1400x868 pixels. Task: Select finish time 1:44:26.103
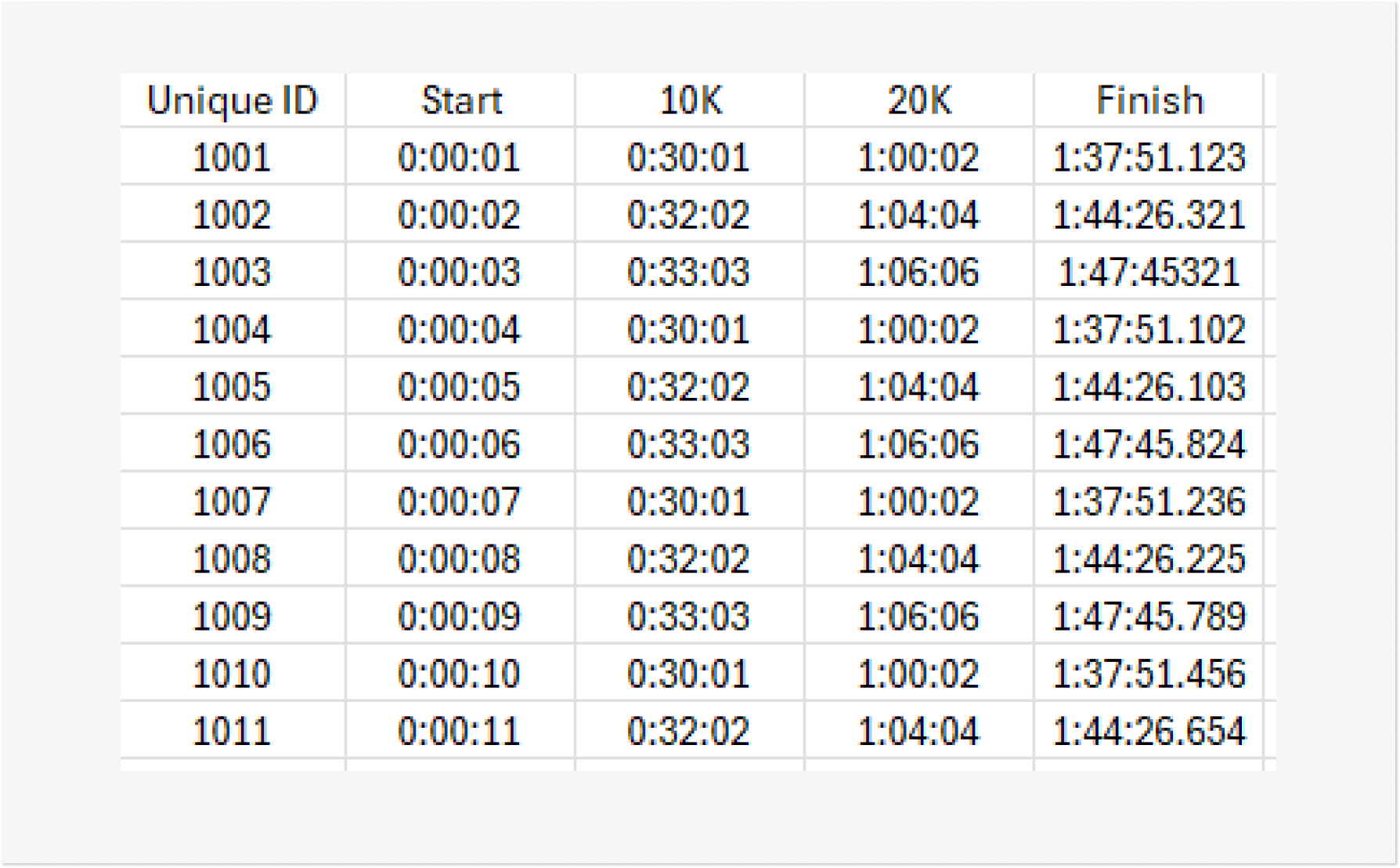coord(1149,386)
